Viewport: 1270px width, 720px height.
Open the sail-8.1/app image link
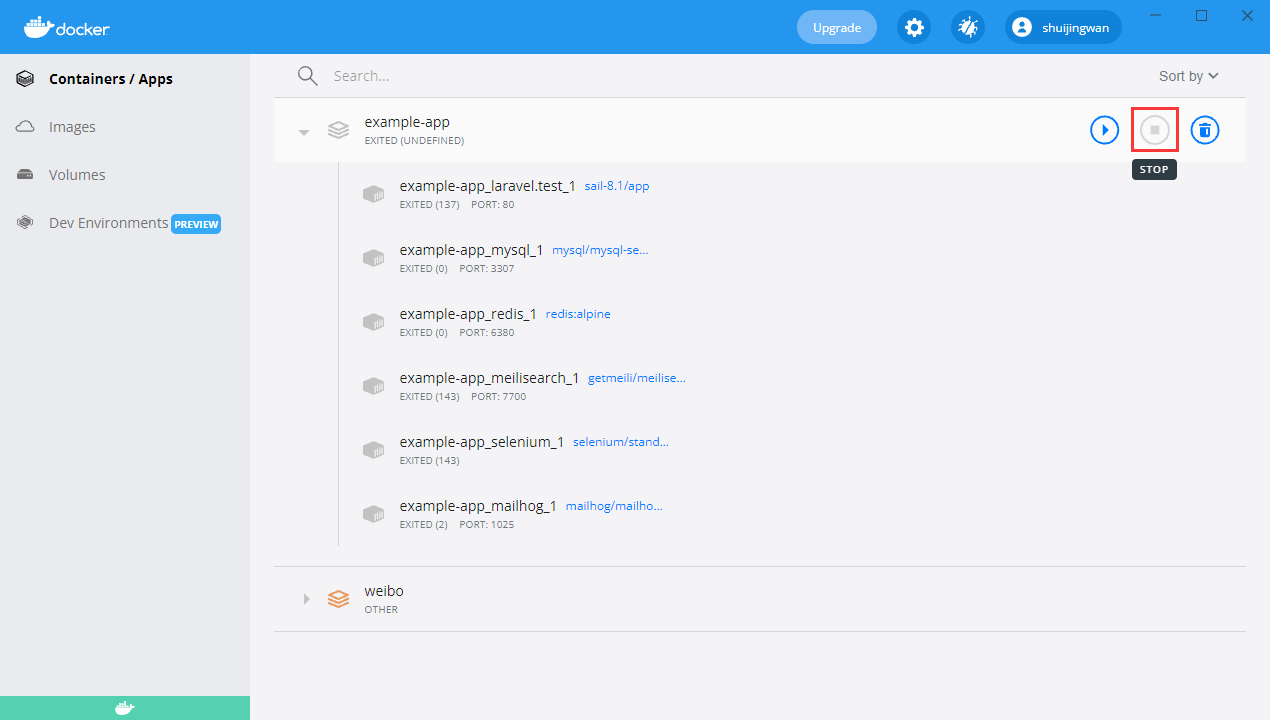[616, 186]
